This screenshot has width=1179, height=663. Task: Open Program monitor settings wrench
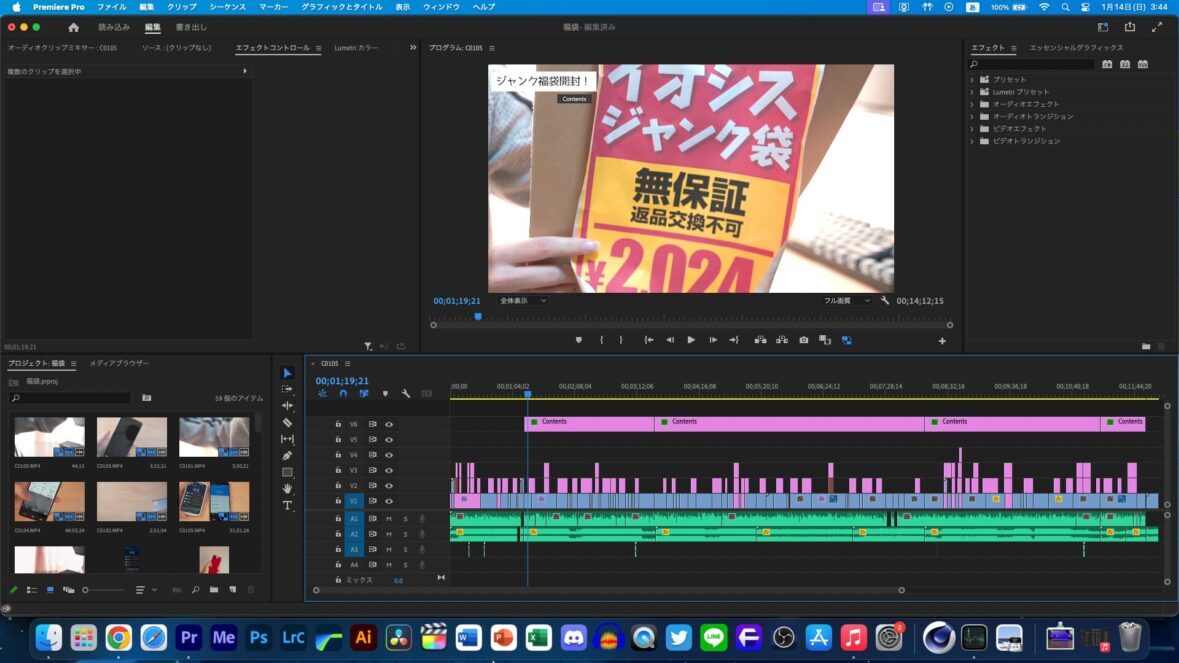pyautogui.click(x=885, y=301)
